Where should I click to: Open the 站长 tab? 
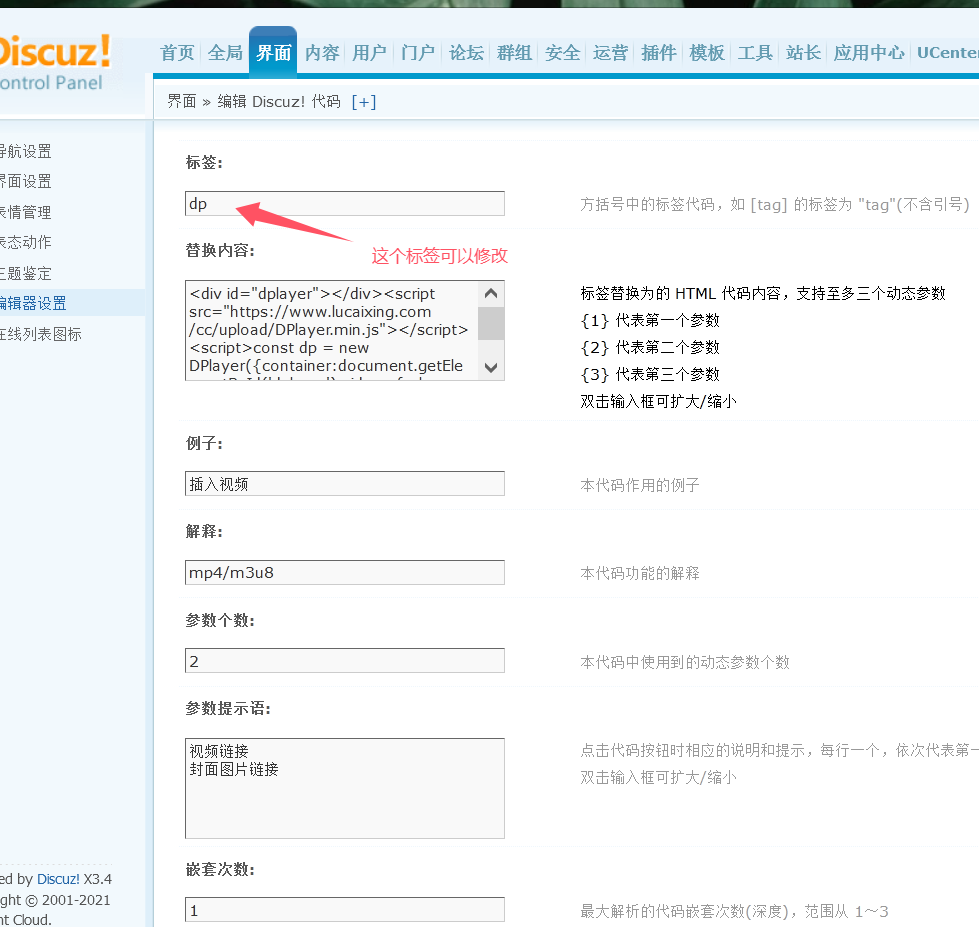[x=803, y=53]
